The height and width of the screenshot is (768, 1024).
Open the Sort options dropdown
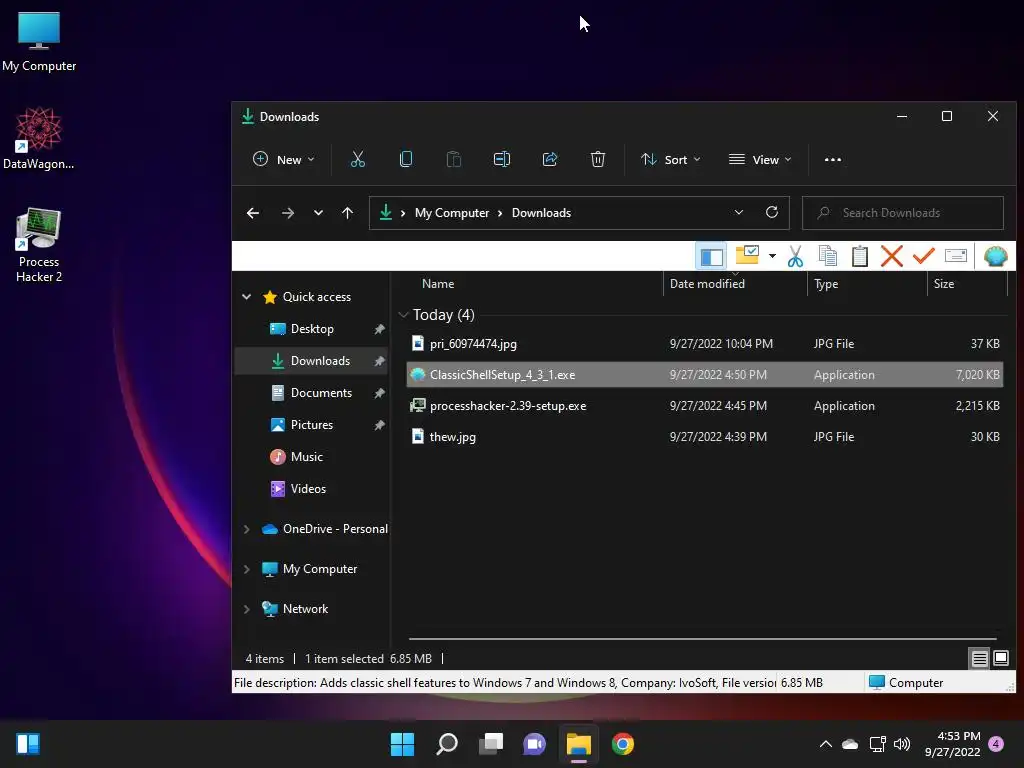point(670,159)
